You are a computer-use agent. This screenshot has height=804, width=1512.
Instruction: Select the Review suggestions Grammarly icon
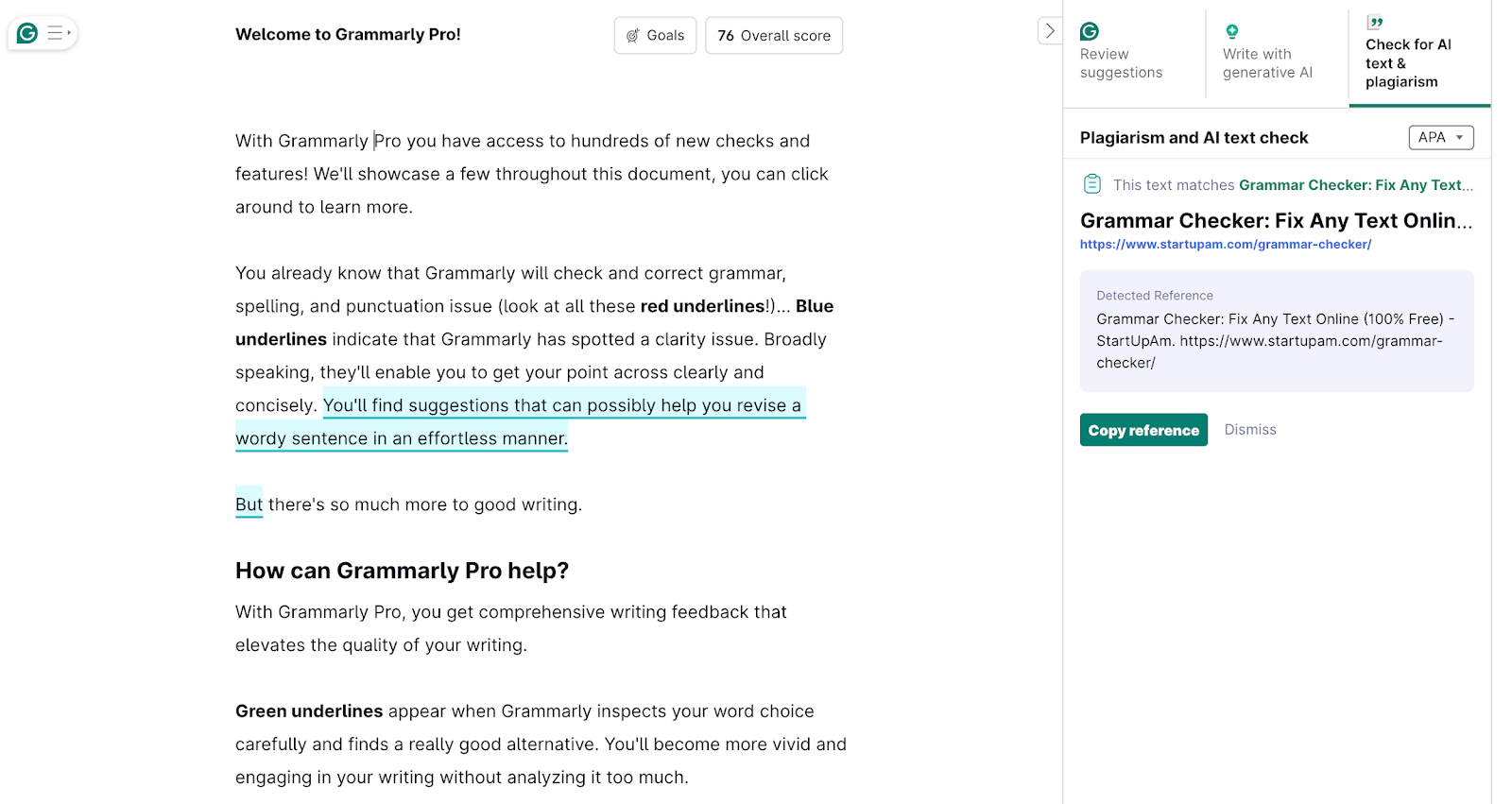(x=1091, y=29)
